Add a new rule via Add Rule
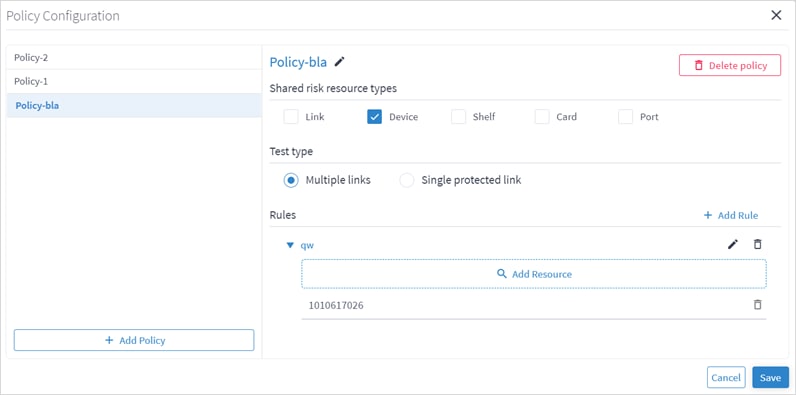The width and height of the screenshot is (796, 395). click(731, 215)
